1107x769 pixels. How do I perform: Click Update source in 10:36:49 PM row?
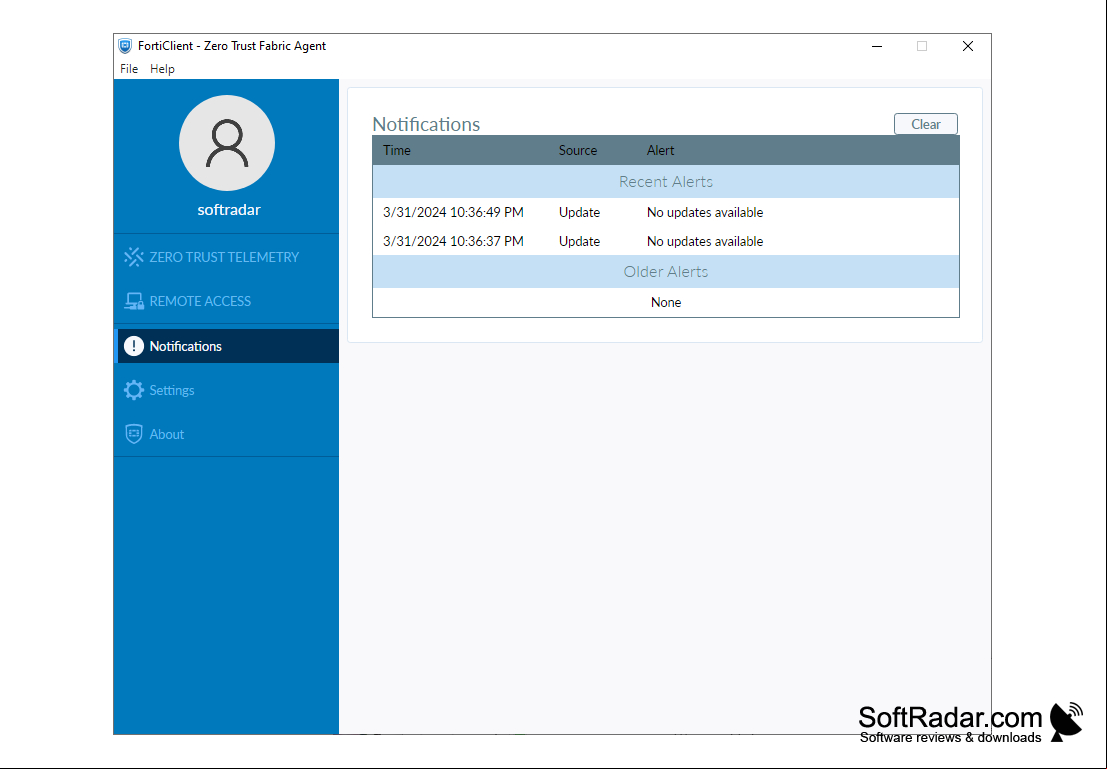tap(579, 213)
